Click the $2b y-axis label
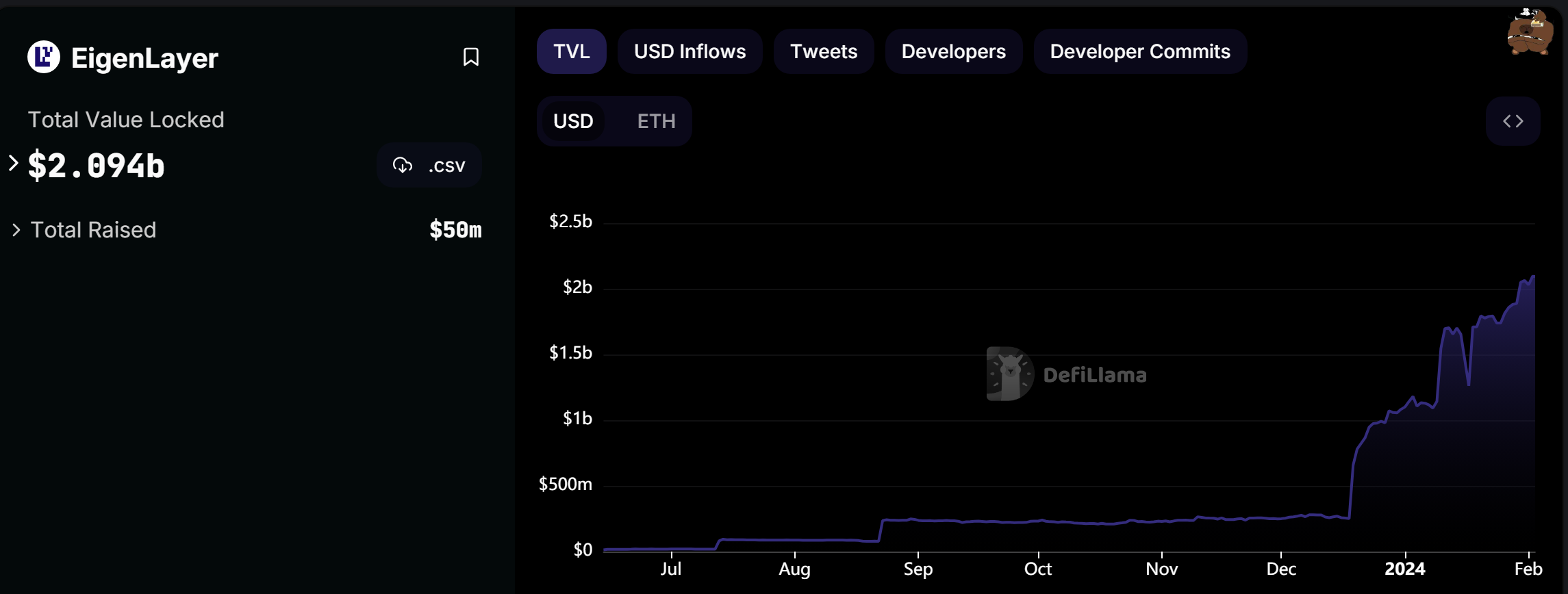Viewport: 1568px width, 594px height. pos(577,287)
